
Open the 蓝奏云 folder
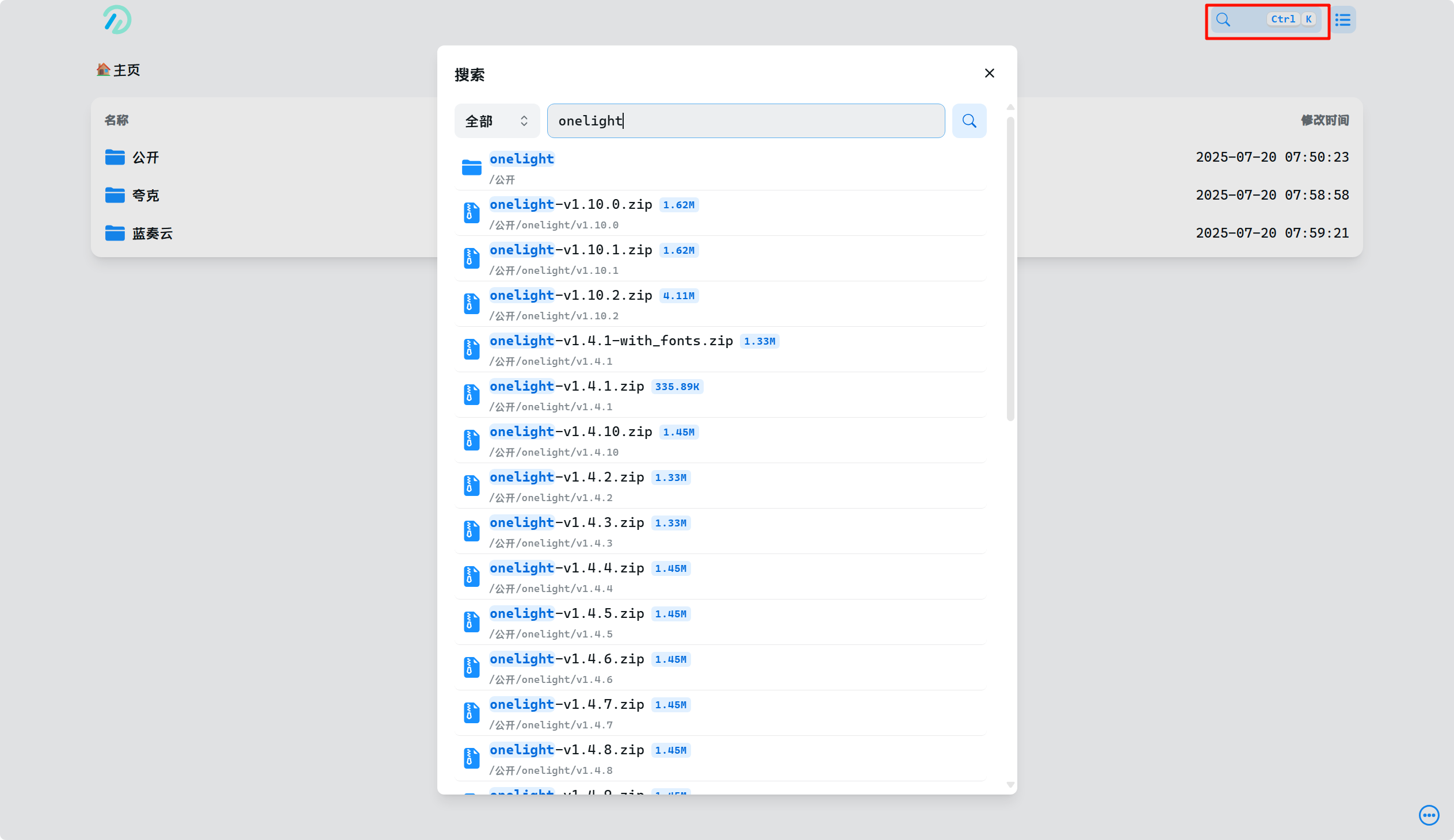pos(152,233)
